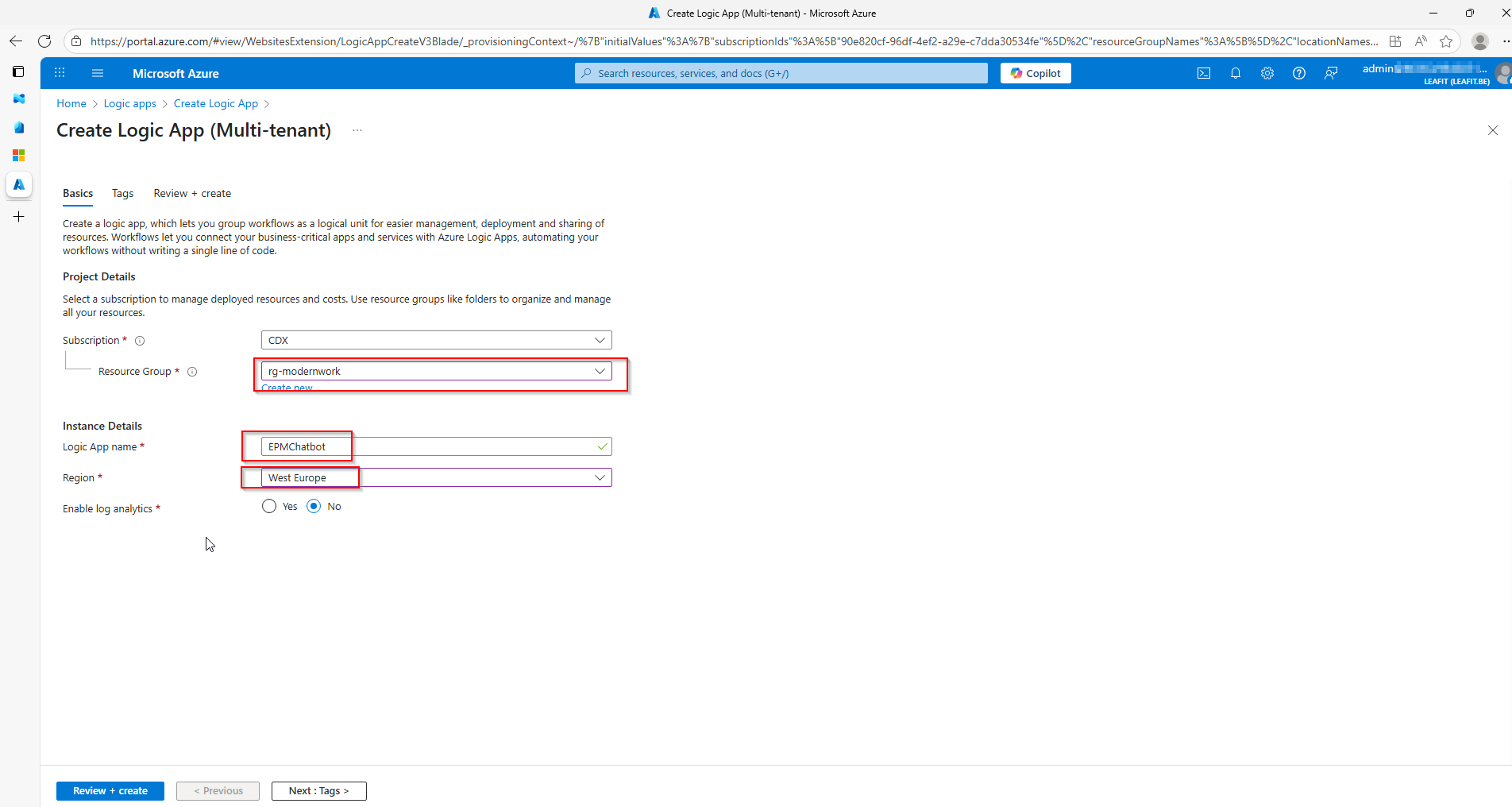Image resolution: width=1512 pixels, height=807 pixels.
Task: Switch to the Review + create tab
Action: pos(192,193)
